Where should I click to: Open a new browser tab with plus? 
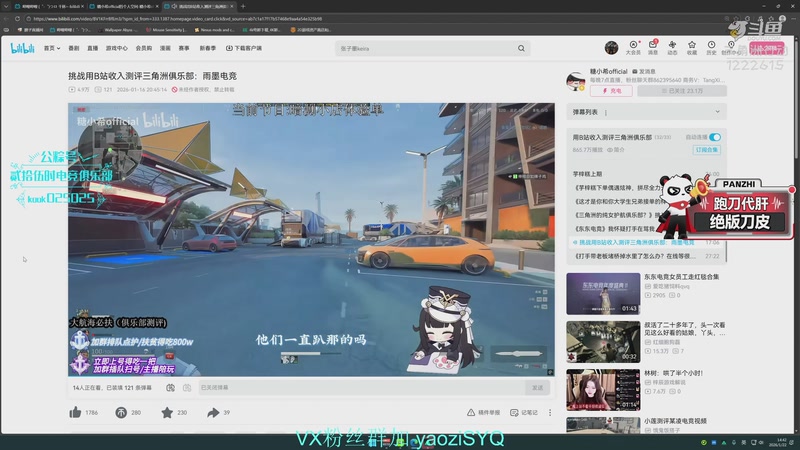coord(243,6)
